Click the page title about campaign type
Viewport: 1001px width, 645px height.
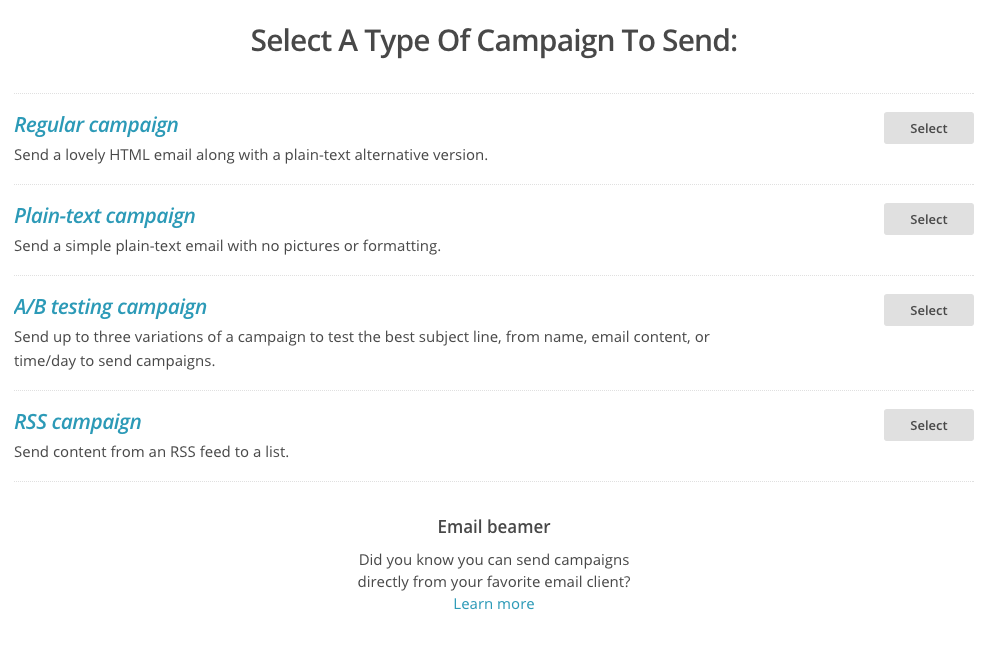tap(494, 41)
